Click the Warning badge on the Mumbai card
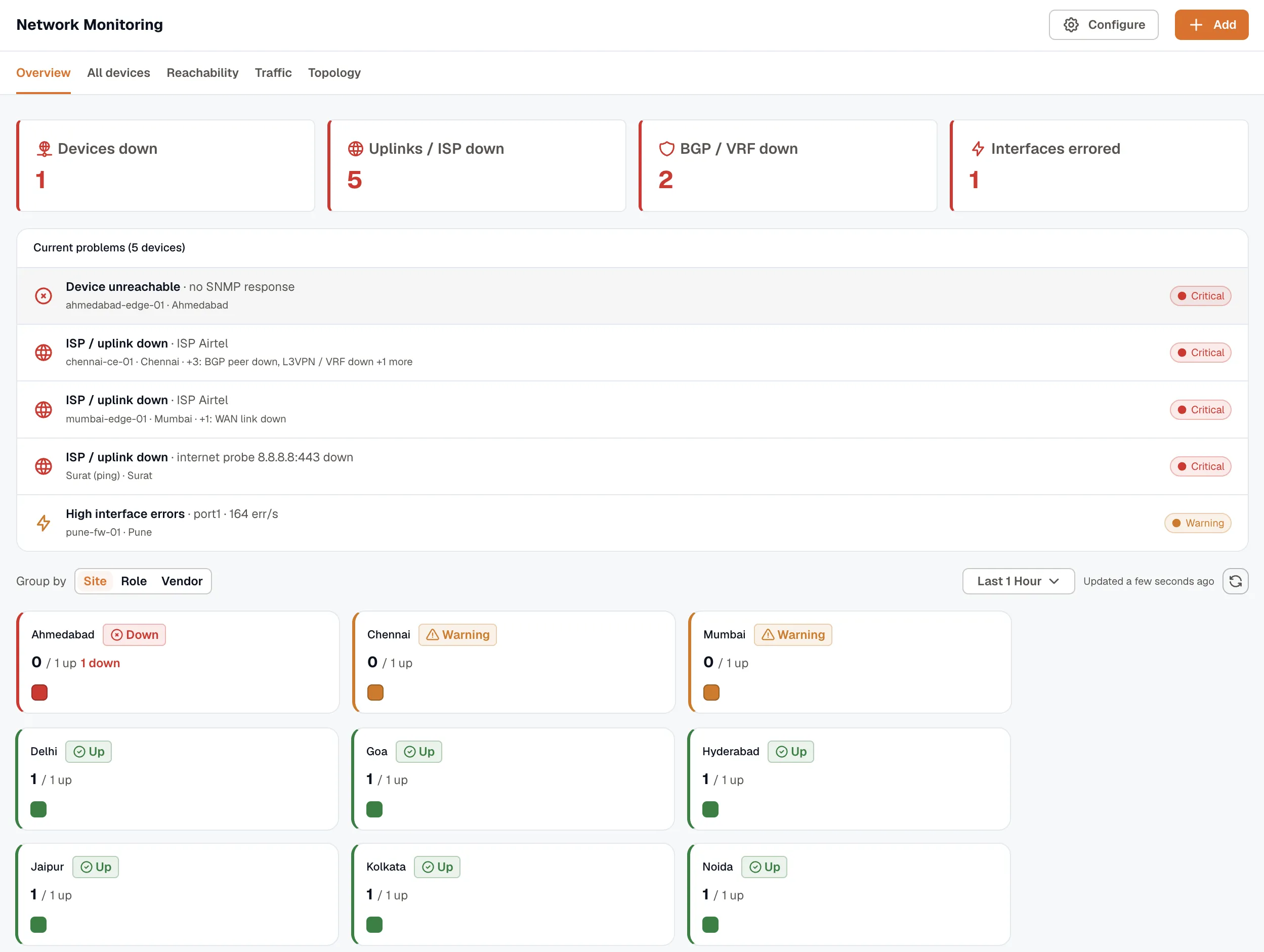This screenshot has width=1264, height=952. (x=792, y=634)
